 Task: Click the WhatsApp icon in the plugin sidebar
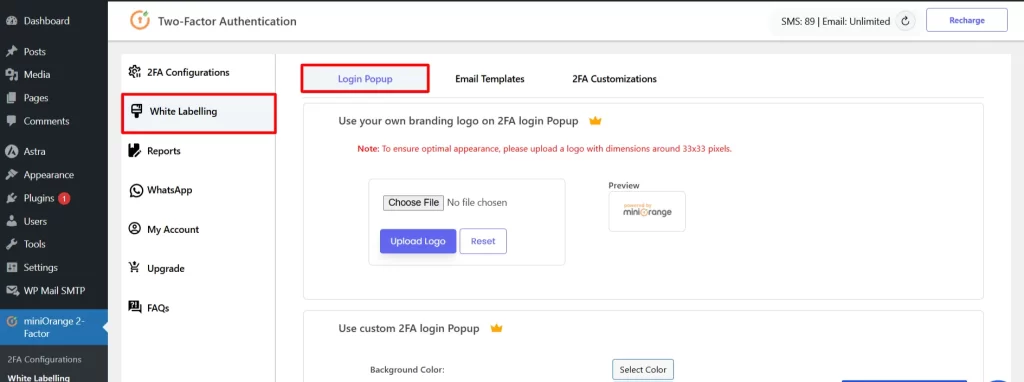(136, 190)
